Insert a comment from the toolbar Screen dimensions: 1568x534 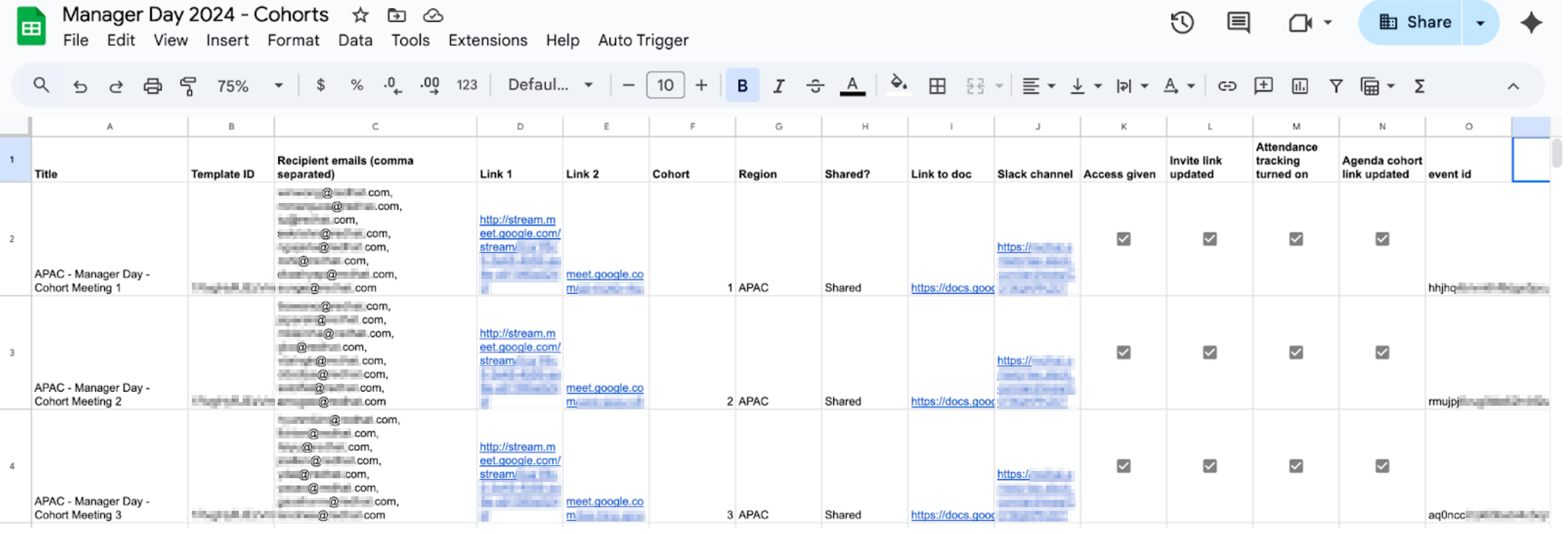click(1263, 86)
